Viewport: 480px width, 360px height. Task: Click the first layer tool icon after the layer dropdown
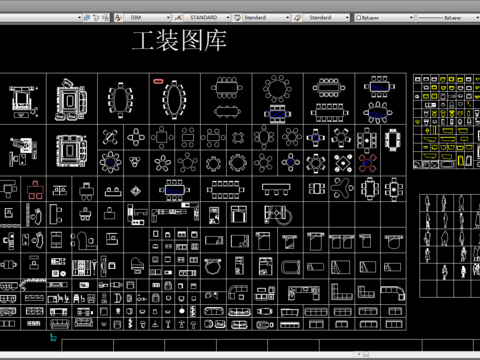pos(87,18)
